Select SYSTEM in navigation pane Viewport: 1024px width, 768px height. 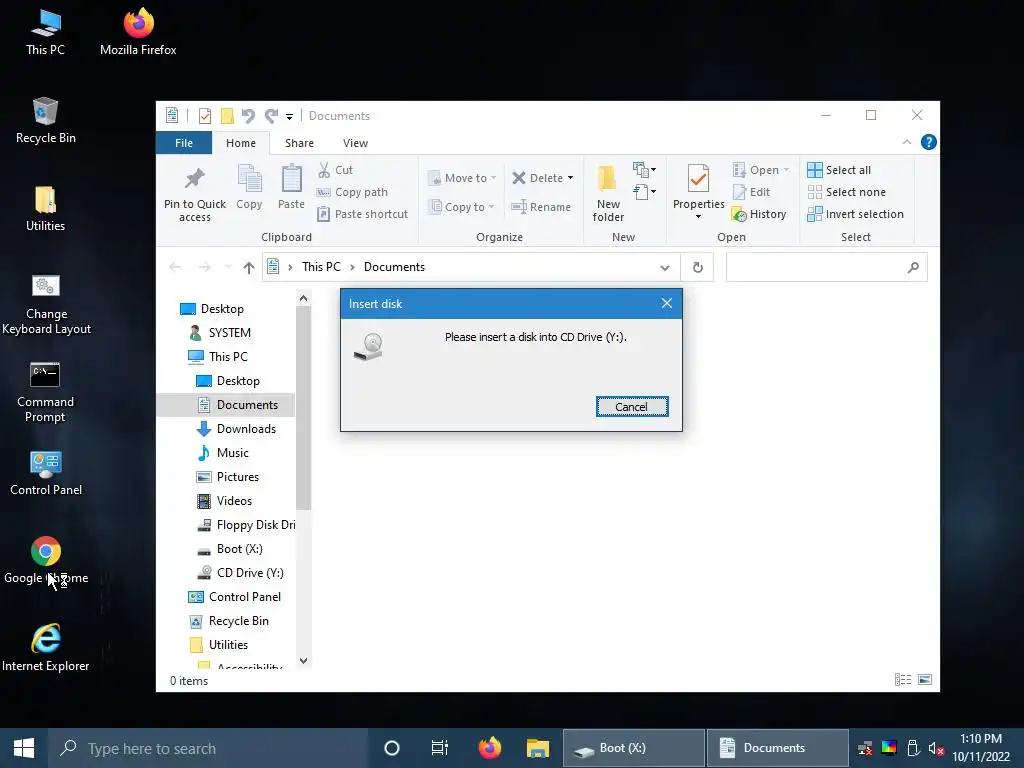(x=229, y=333)
